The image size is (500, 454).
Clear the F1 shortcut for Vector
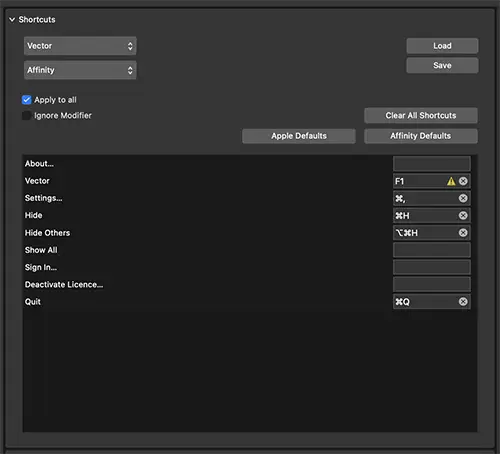463,181
